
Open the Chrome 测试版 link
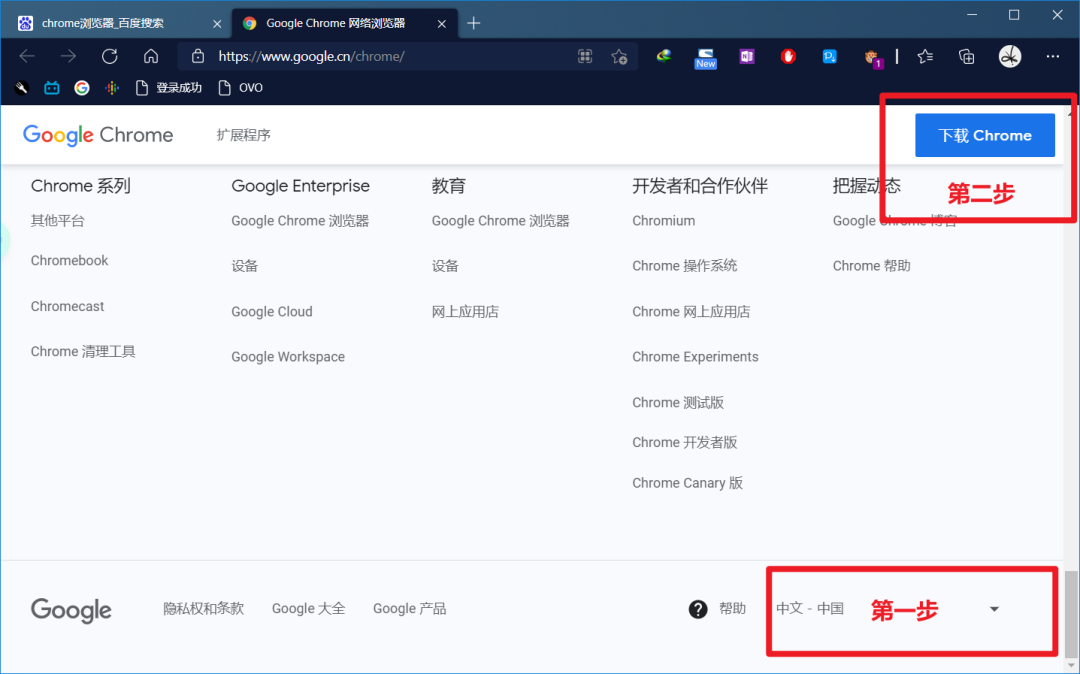(678, 403)
